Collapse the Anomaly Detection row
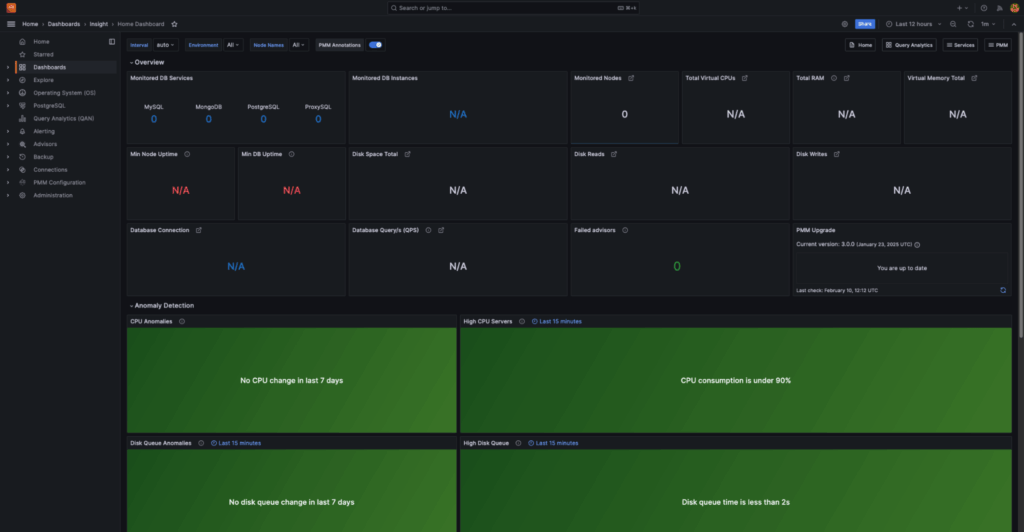This screenshot has width=1024, height=532. (161, 305)
